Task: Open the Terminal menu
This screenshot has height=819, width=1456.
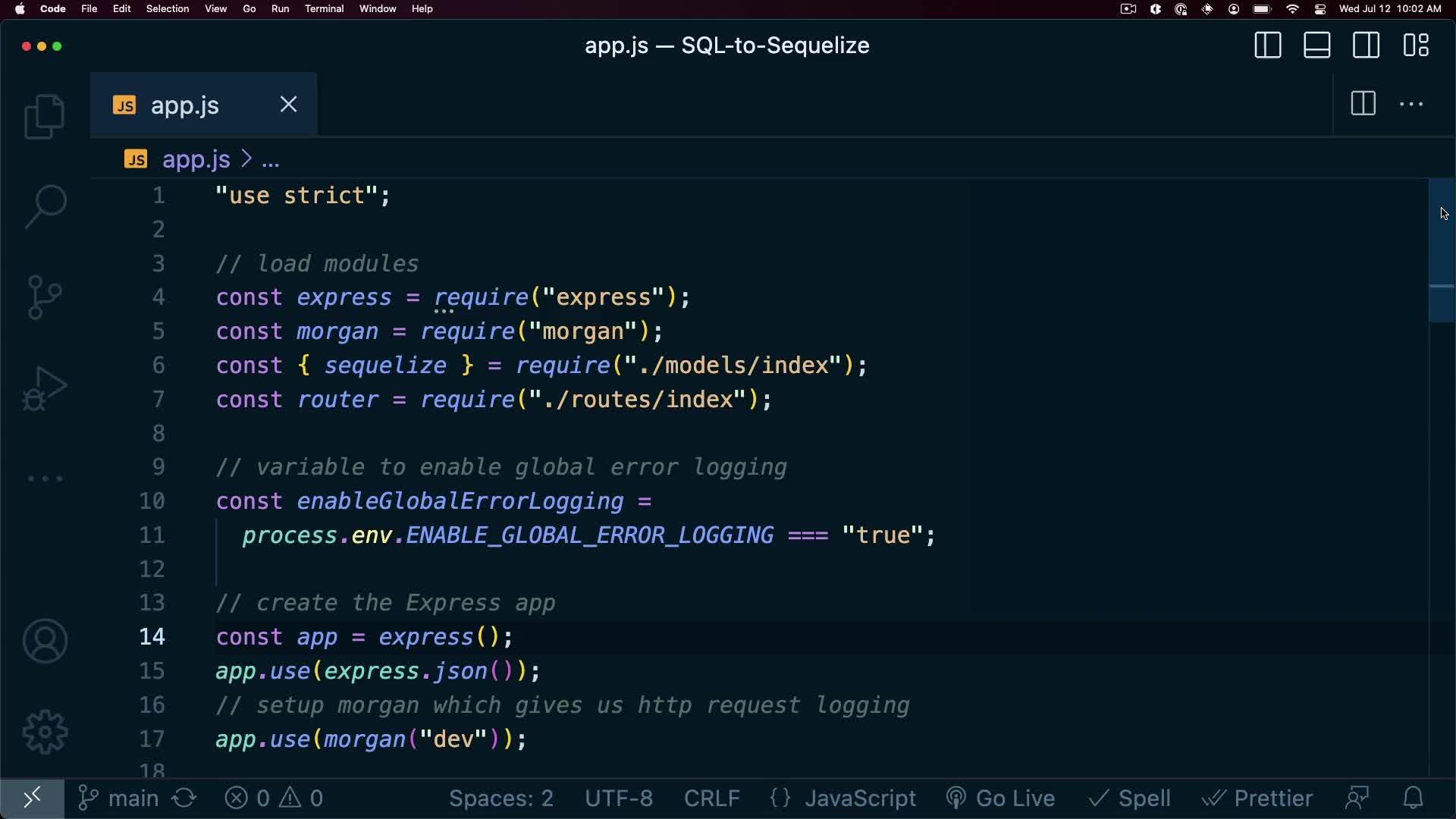Action: tap(325, 8)
